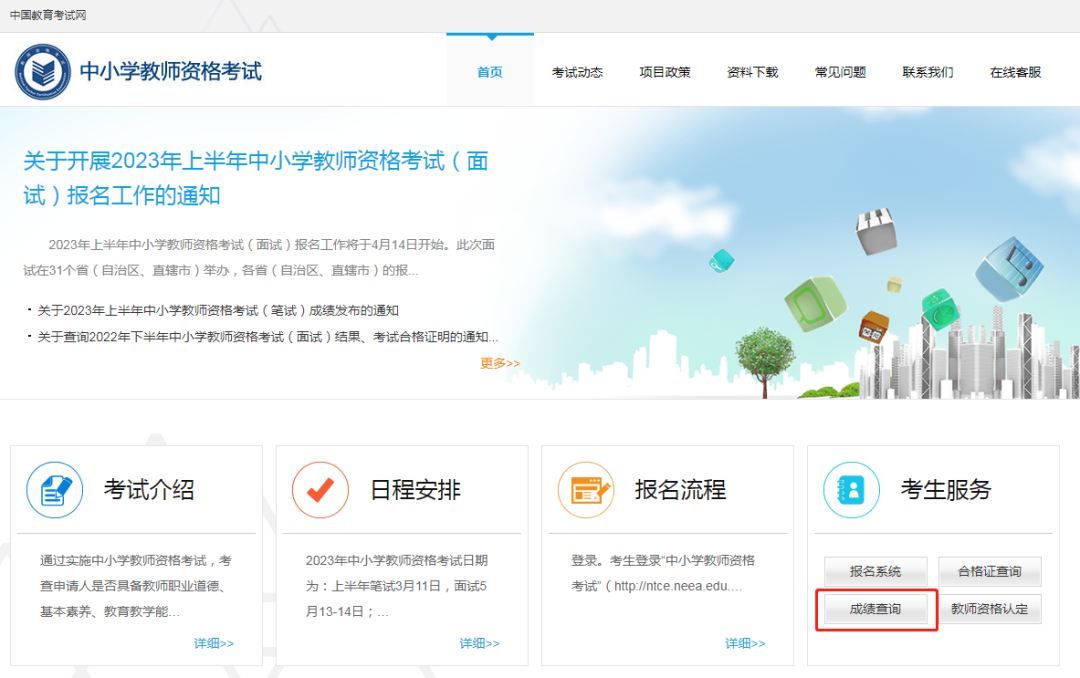Open the 联系我们 menu item
The height and width of the screenshot is (678, 1080).
[928, 72]
